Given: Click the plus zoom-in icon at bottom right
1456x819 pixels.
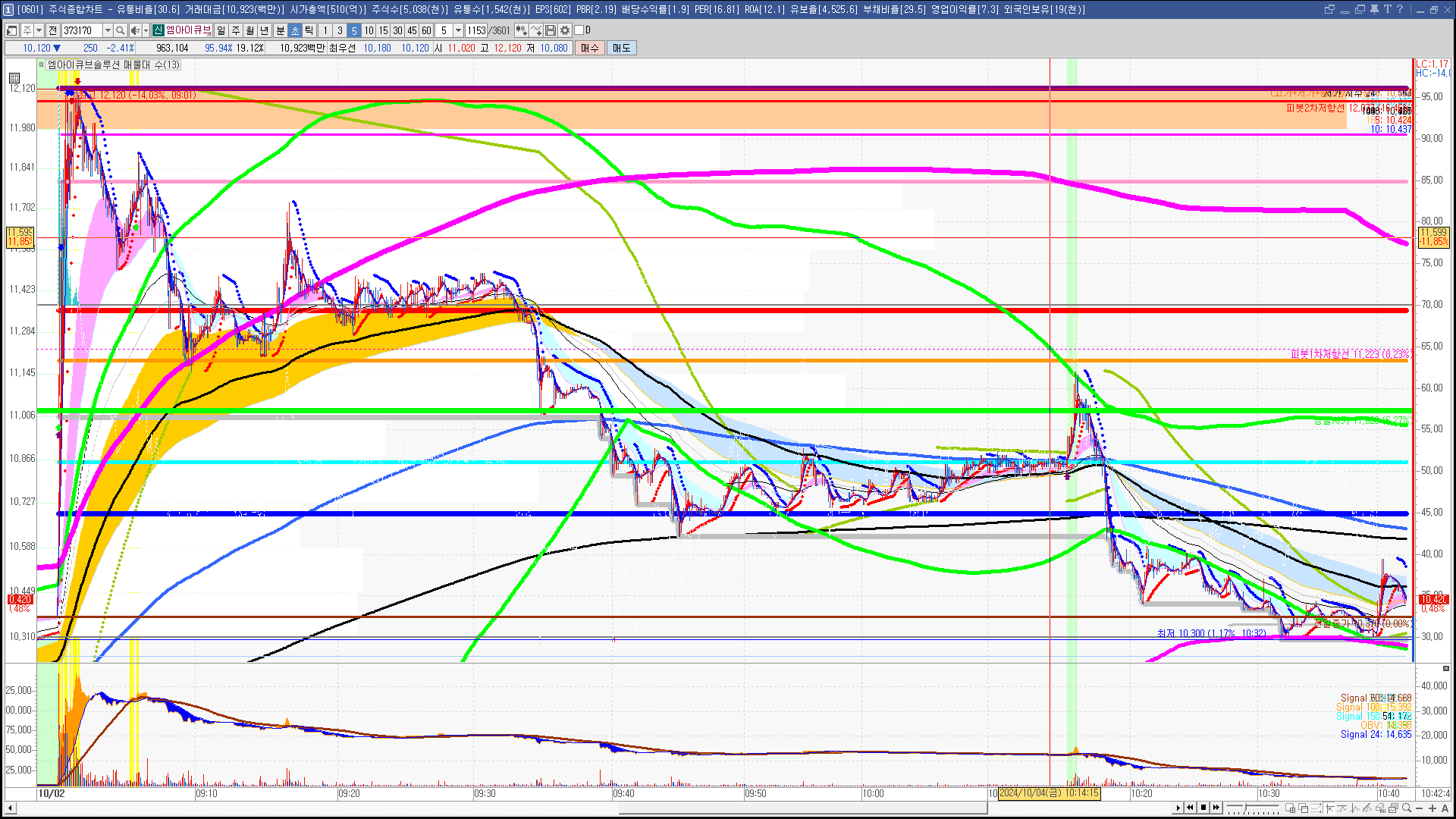Looking at the screenshot, I should 1432,808.
